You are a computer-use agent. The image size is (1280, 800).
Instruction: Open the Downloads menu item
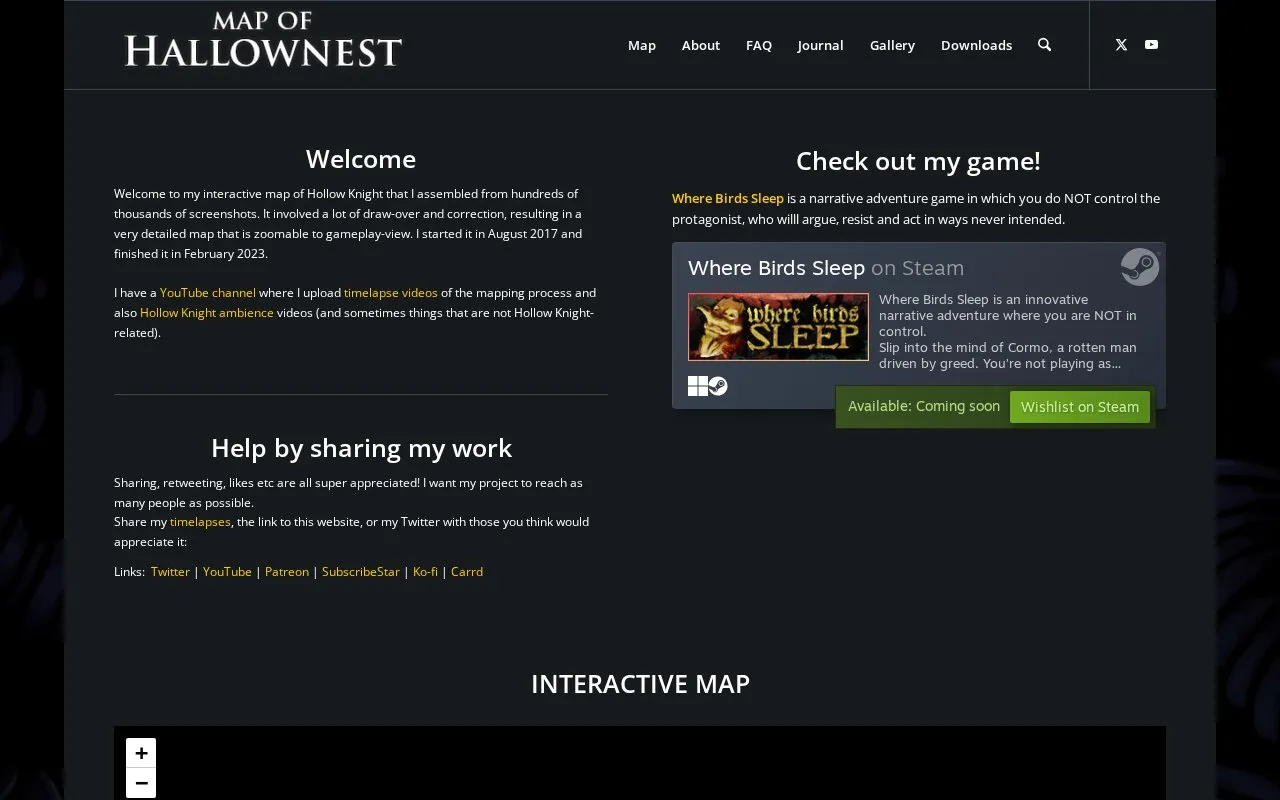tap(976, 45)
